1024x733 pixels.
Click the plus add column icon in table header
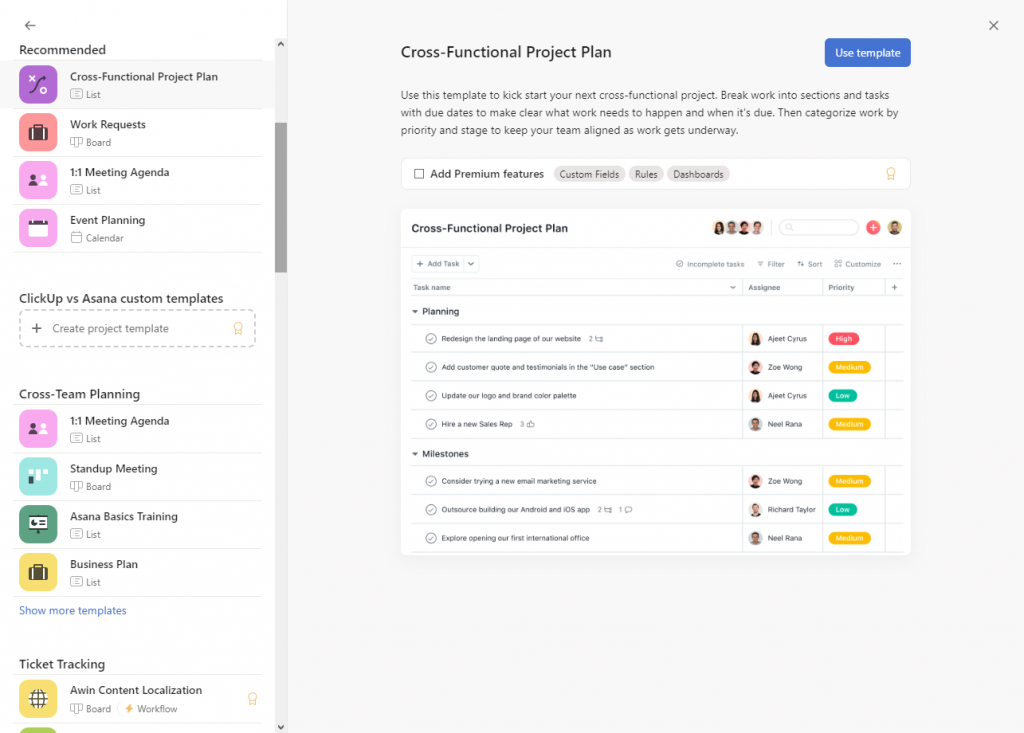[895, 287]
